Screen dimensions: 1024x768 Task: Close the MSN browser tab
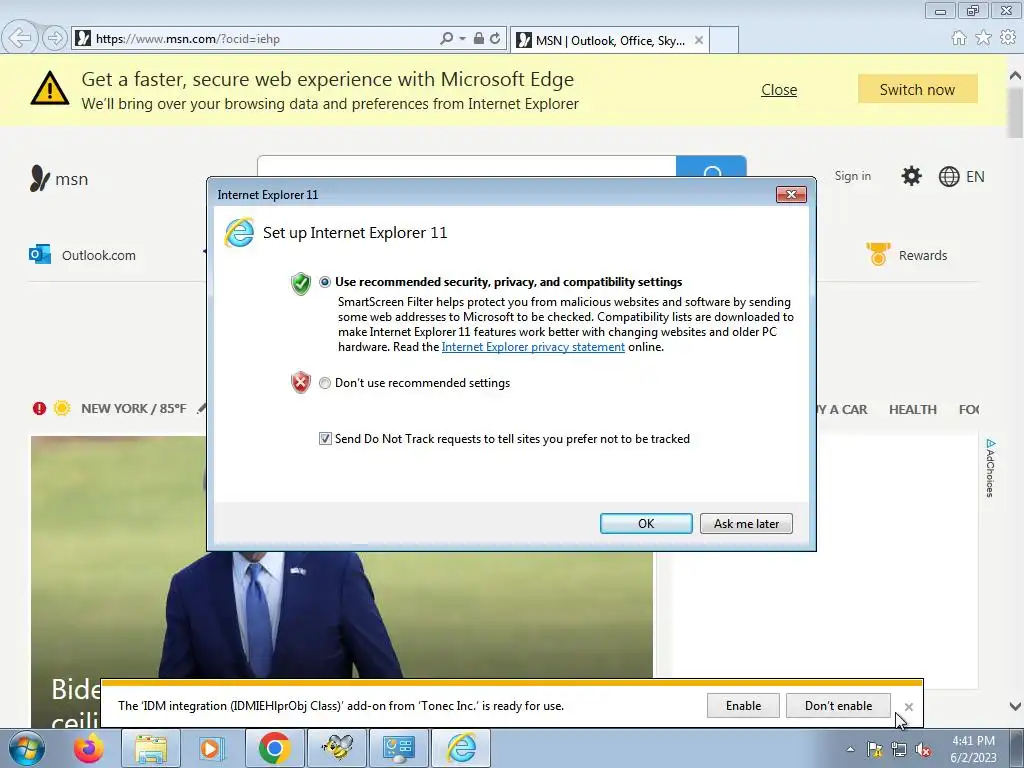click(x=699, y=40)
